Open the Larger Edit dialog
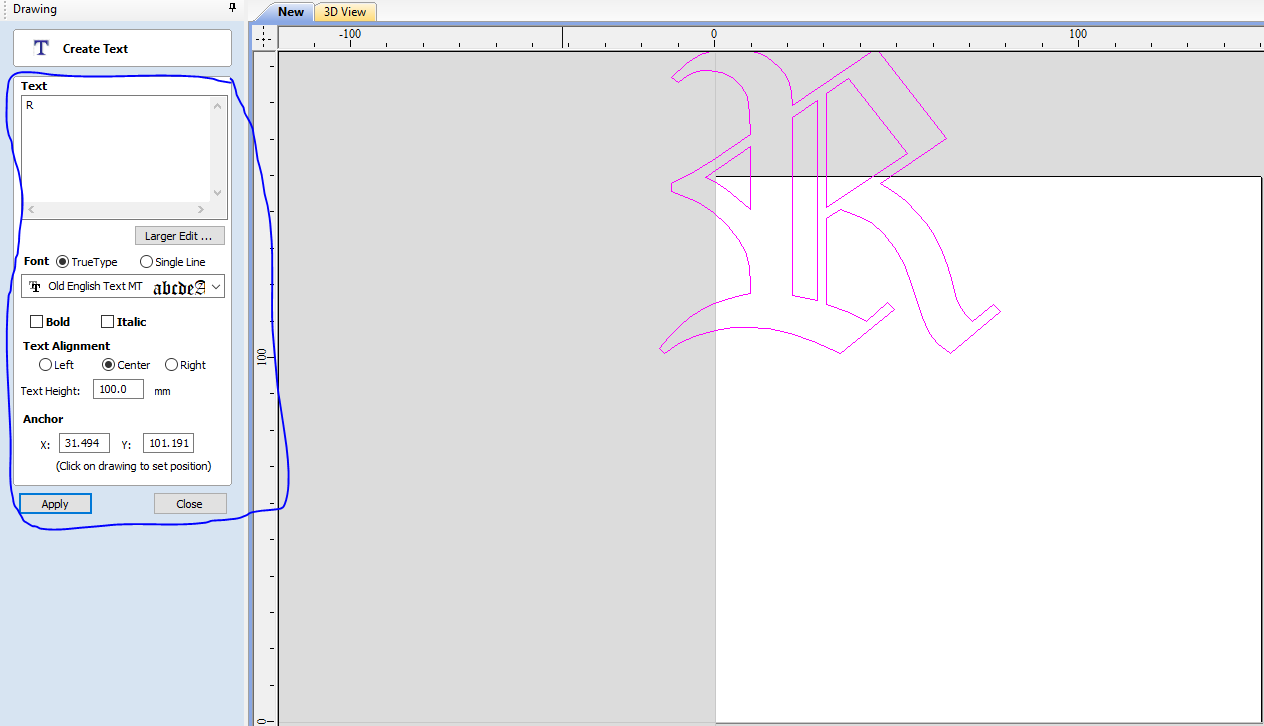This screenshot has width=1264, height=726. tap(179, 235)
